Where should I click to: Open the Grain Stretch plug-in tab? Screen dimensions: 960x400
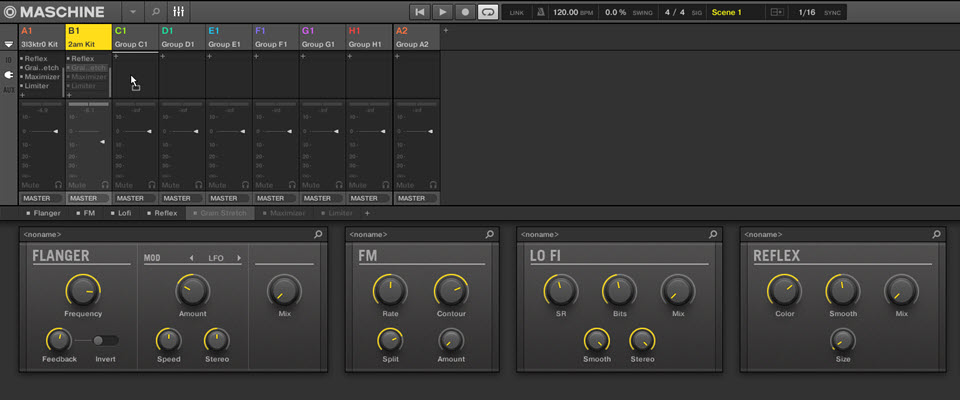(220, 213)
